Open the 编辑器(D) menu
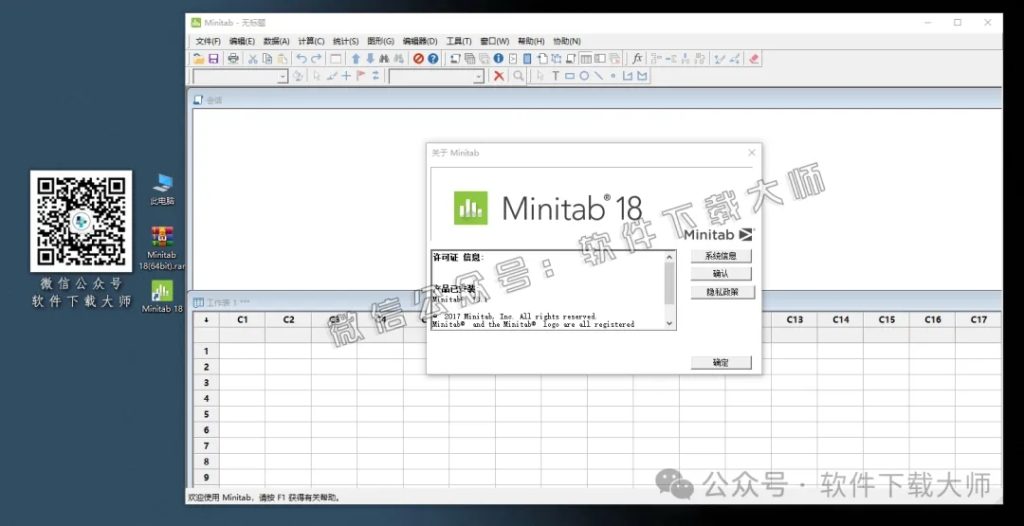 coord(420,41)
